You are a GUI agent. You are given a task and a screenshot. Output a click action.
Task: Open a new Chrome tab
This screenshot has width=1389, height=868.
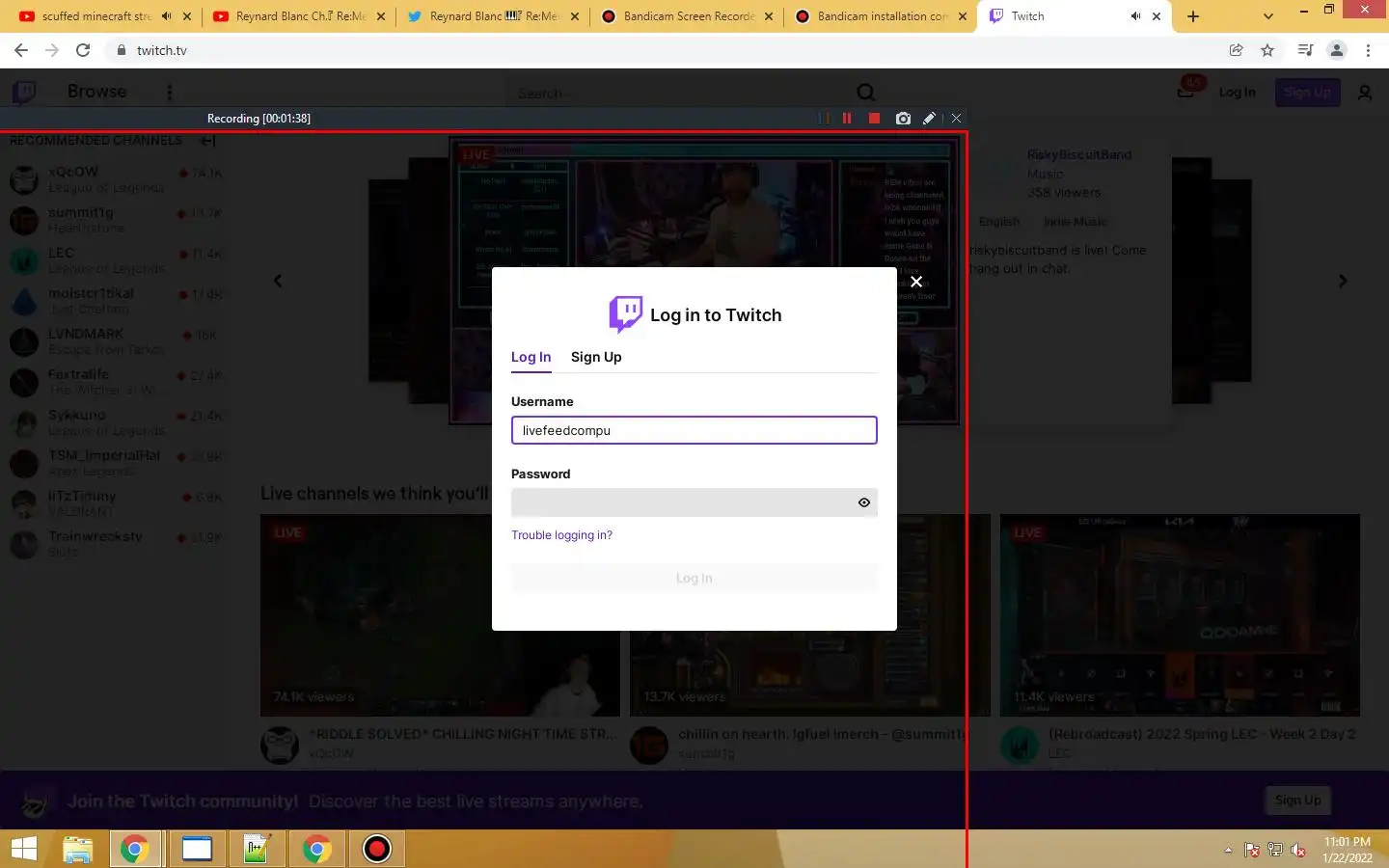point(1193,16)
